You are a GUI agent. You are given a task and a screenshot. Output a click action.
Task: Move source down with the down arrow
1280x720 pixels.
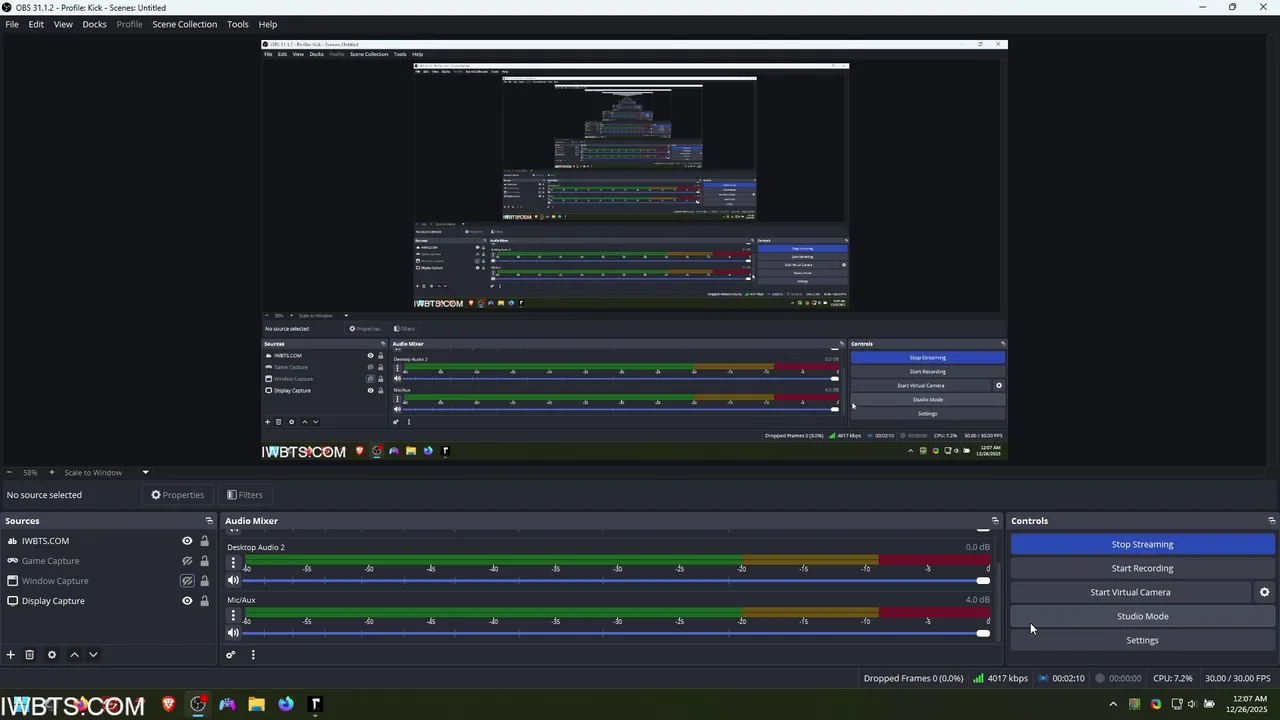click(93, 655)
